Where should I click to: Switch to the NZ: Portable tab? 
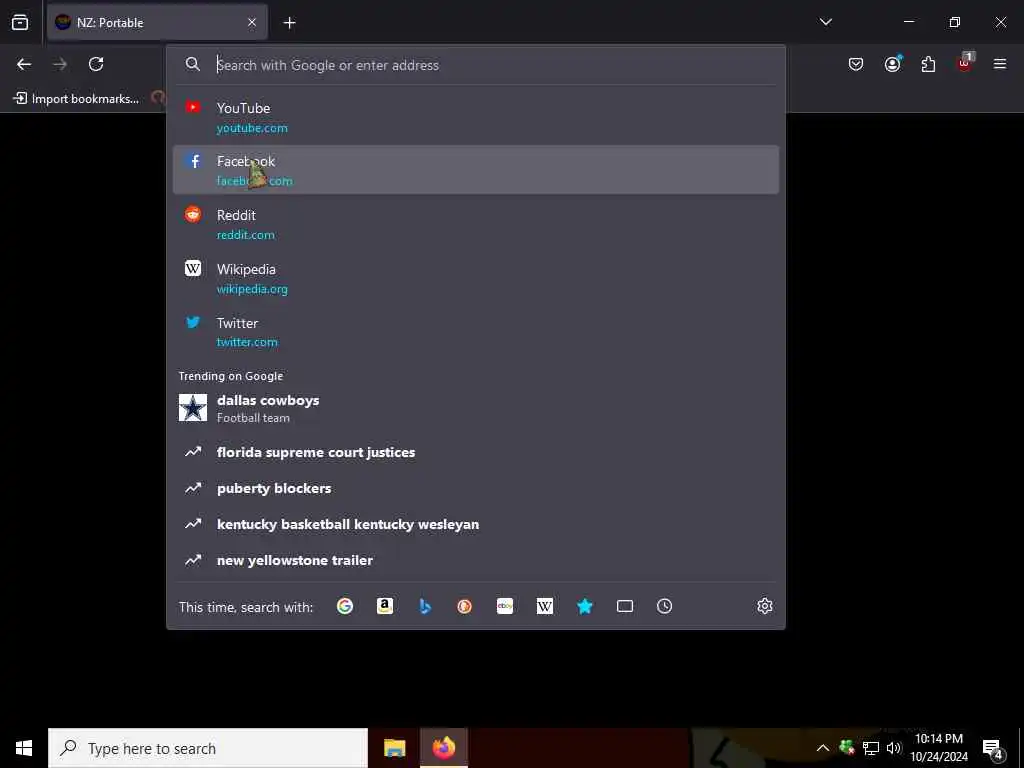click(157, 22)
